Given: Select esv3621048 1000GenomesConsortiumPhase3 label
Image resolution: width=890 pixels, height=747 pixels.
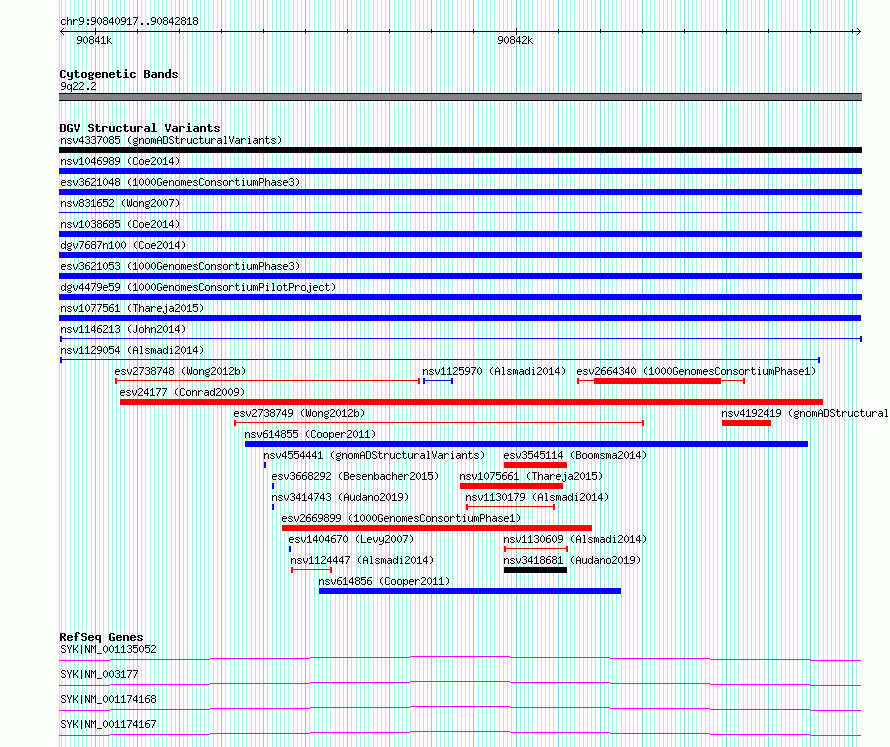Looking at the screenshot, I should click(x=180, y=182).
